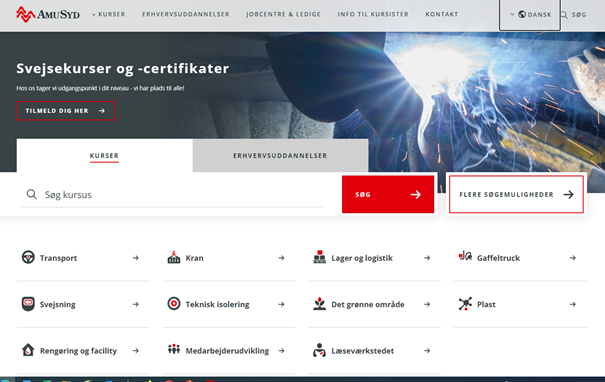Open the Gaffeltruck course category link

point(520,258)
